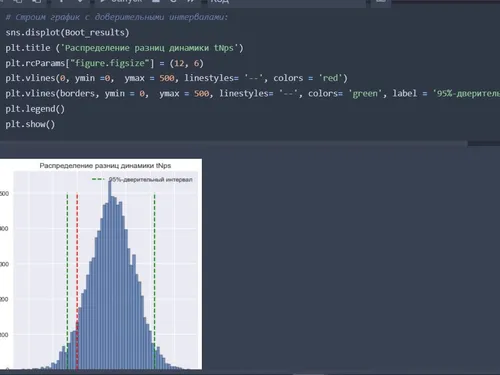500x375 pixels.
Task: Click restart and run all fast-forward icon
Action: tap(191, 1)
